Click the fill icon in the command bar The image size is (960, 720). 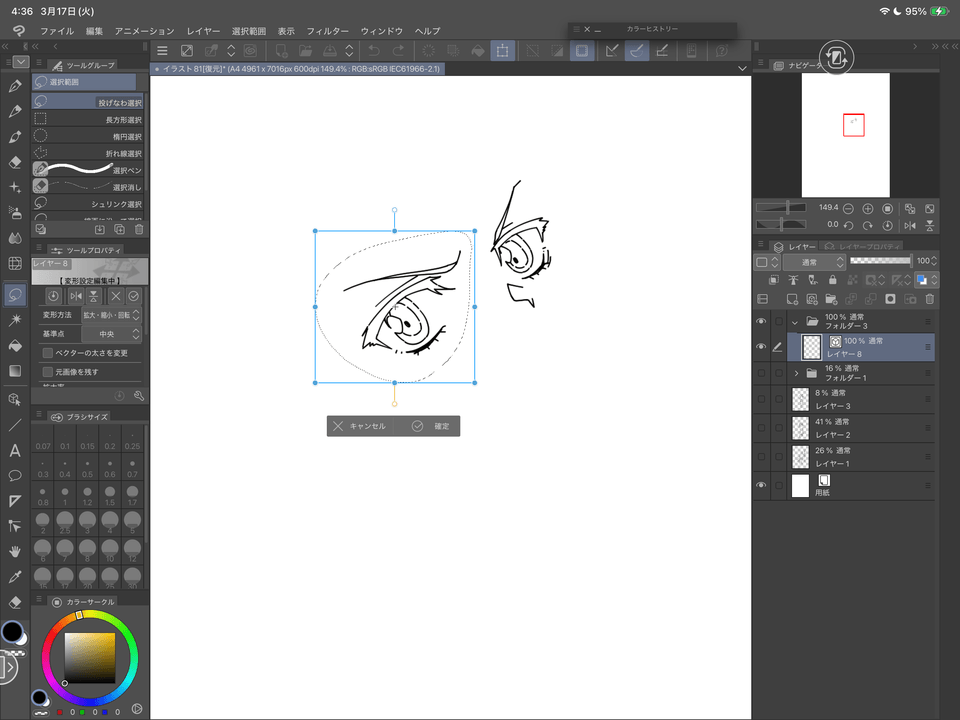[x=478, y=51]
